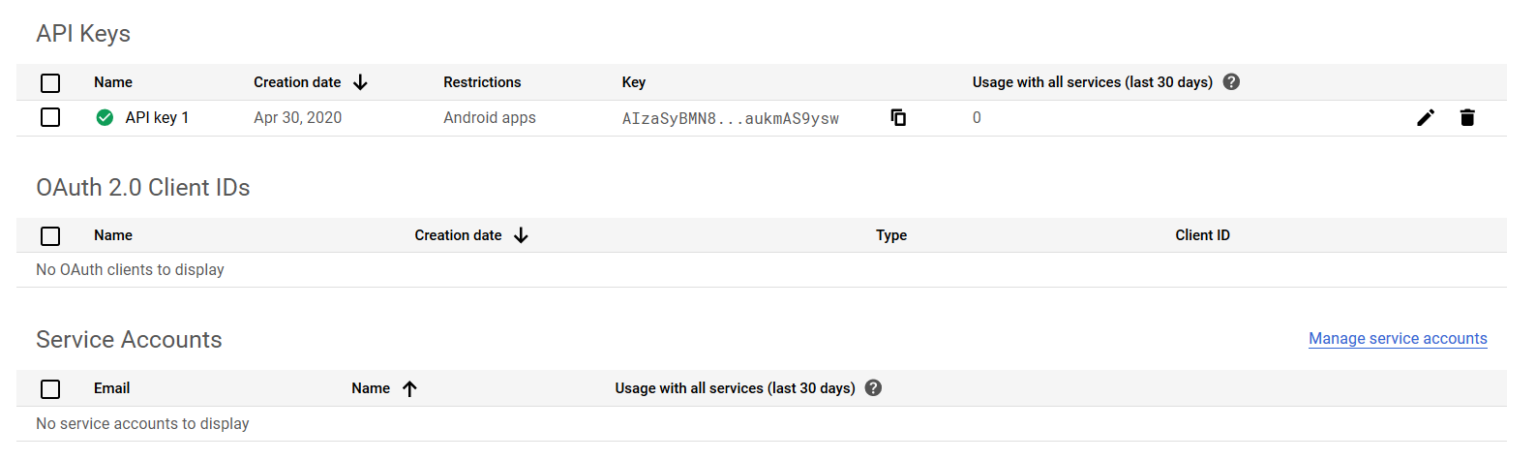Image resolution: width=1536 pixels, height=460 pixels.
Task: Toggle select-all Service Accounts checkbox
Action: click(x=50, y=389)
